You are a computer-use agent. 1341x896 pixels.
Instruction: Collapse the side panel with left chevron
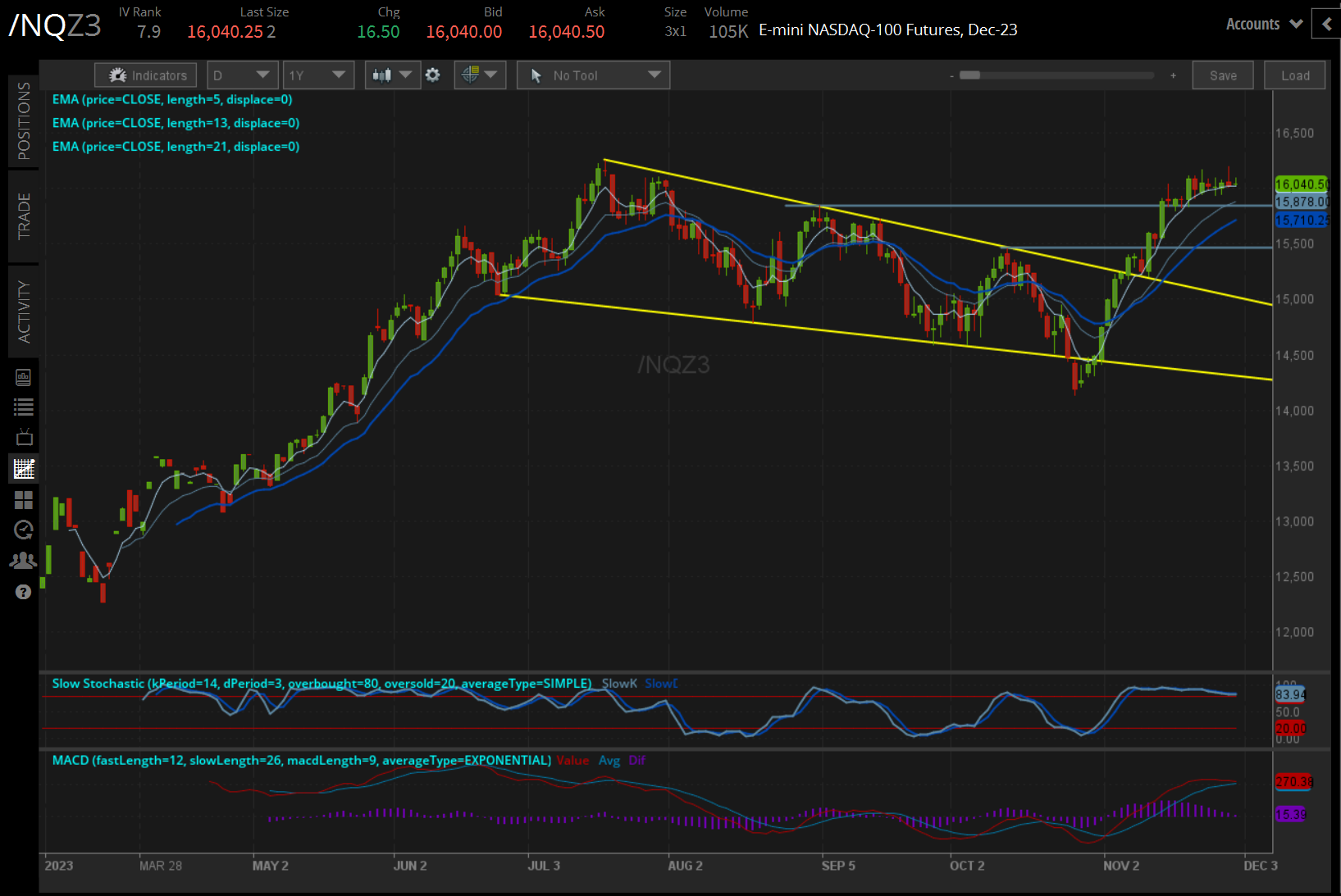coord(1326,25)
